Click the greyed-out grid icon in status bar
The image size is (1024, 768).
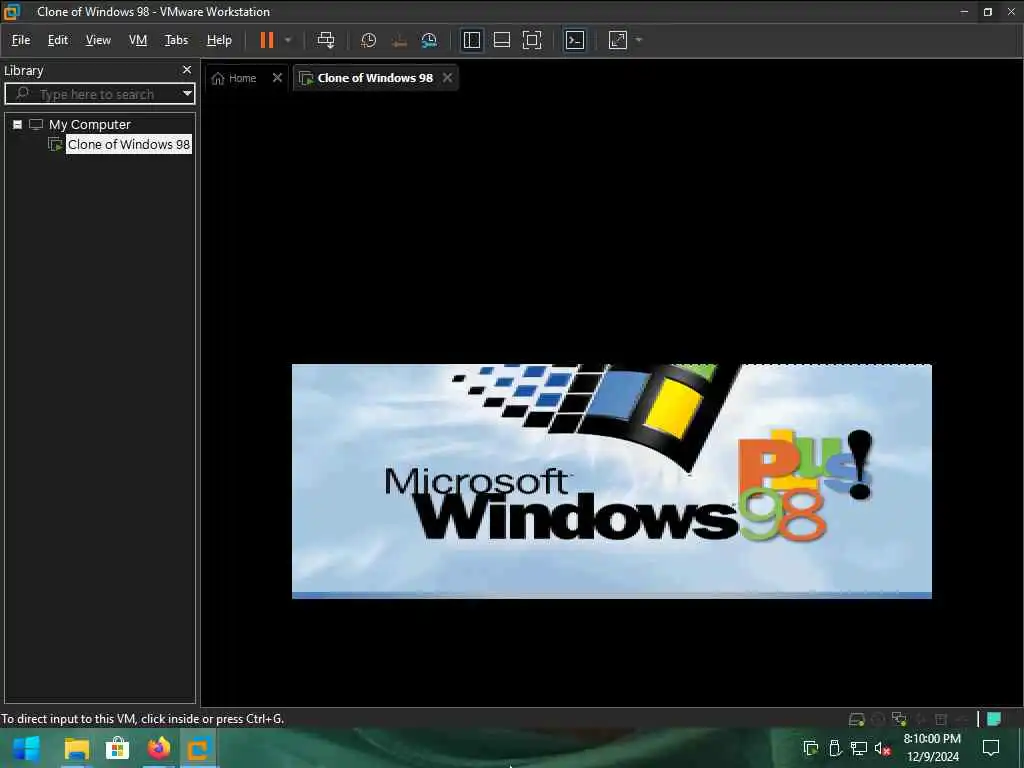[941, 720]
